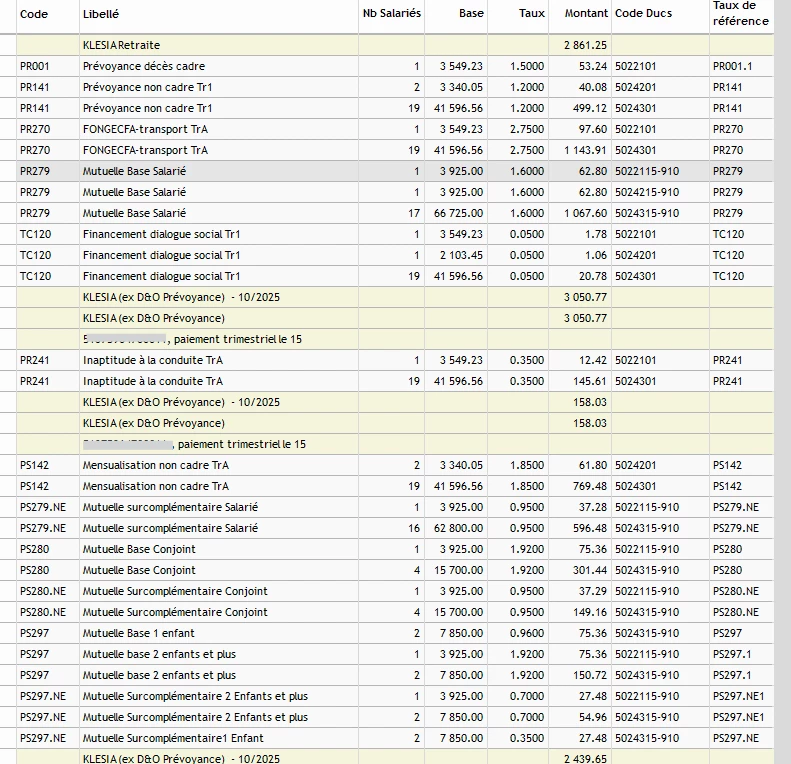Select the Taux de référence header
This screenshot has height=764, width=791.
(x=740, y=14)
